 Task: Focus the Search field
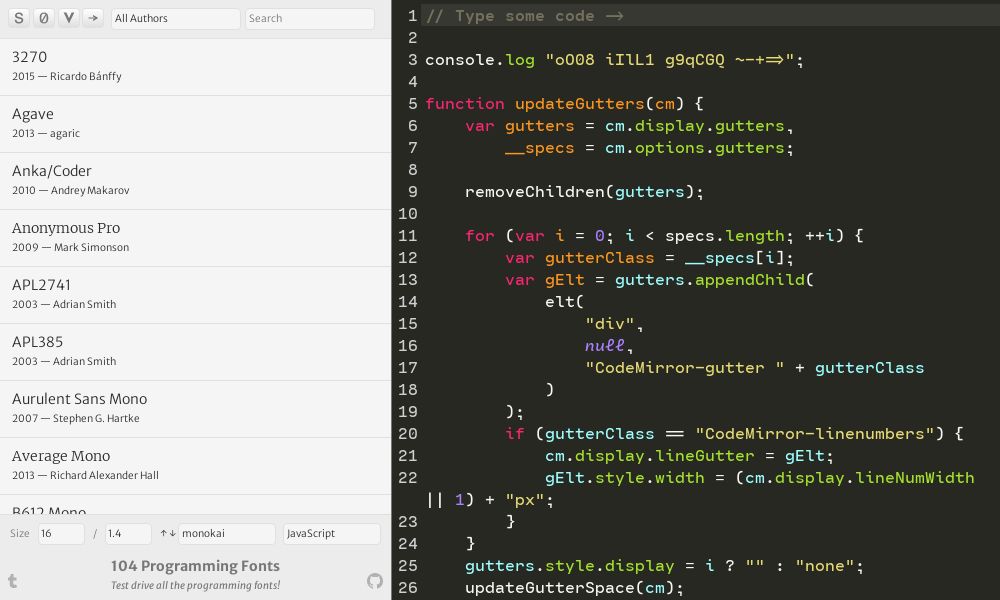(x=310, y=17)
